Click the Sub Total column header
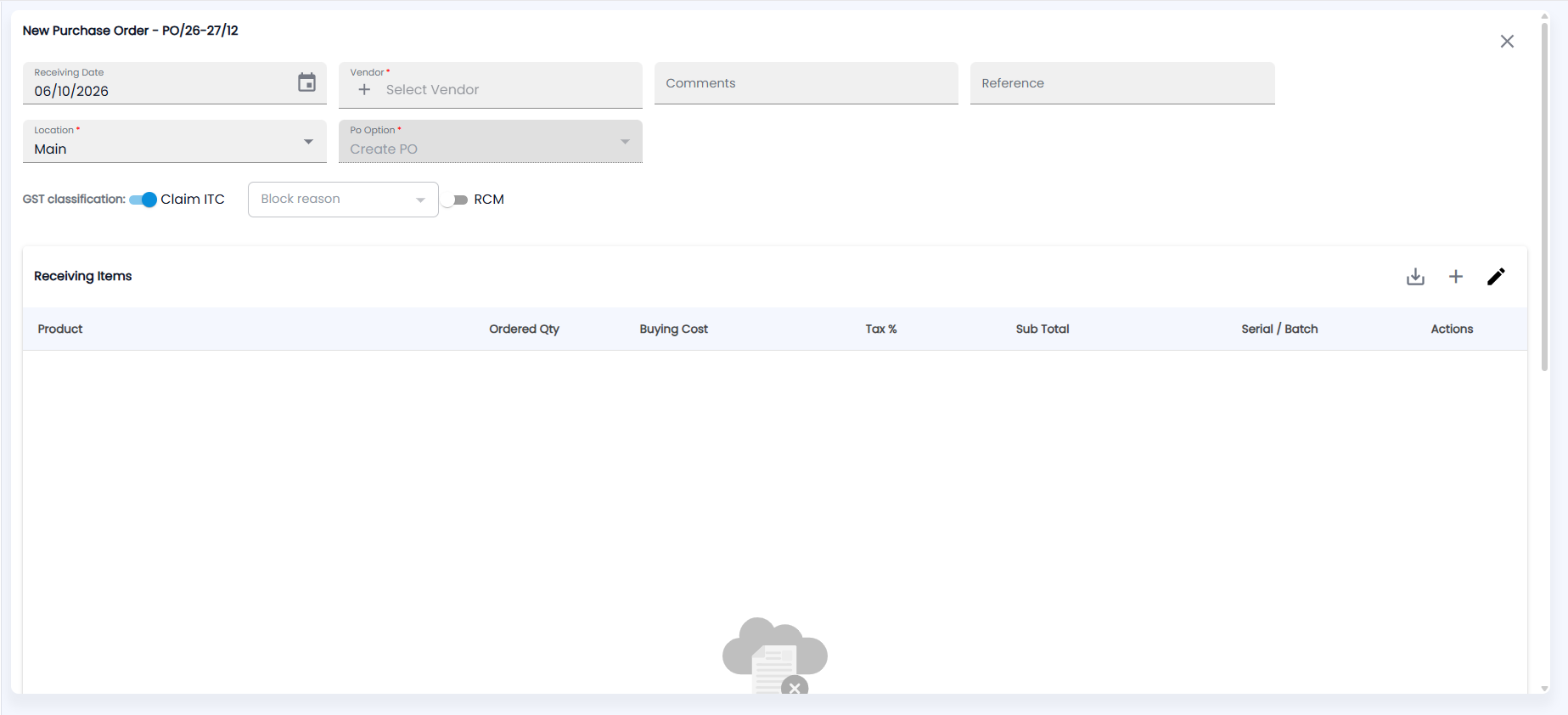 click(1043, 329)
